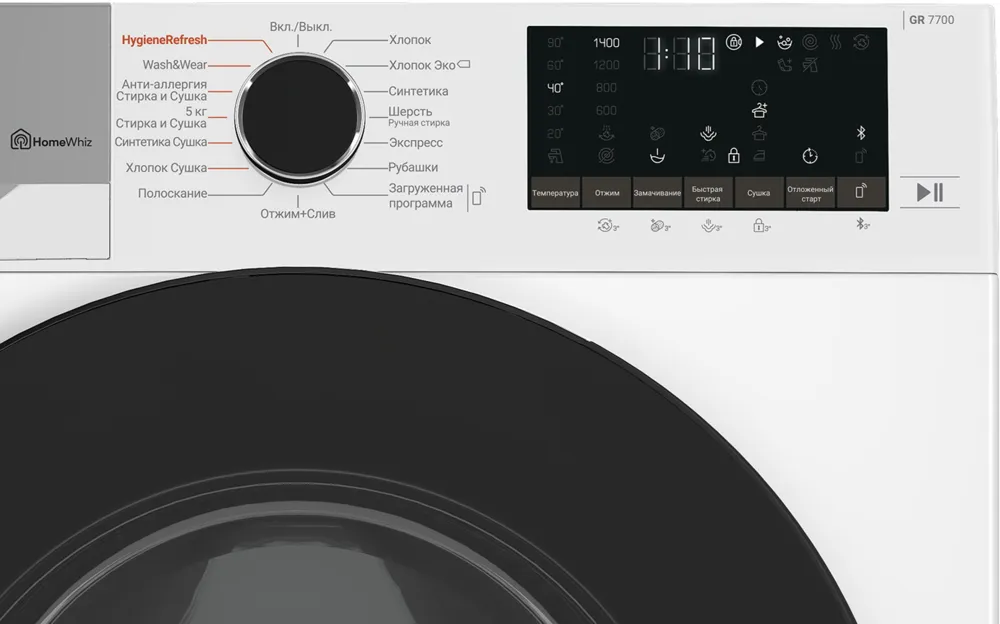Tap the quick wash waves hold icon
The image size is (1000, 624).
tap(707, 225)
